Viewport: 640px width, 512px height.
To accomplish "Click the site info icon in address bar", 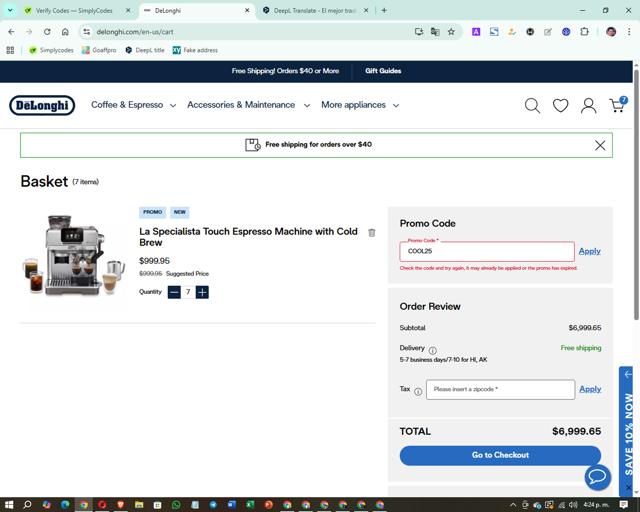I will click(x=87, y=31).
